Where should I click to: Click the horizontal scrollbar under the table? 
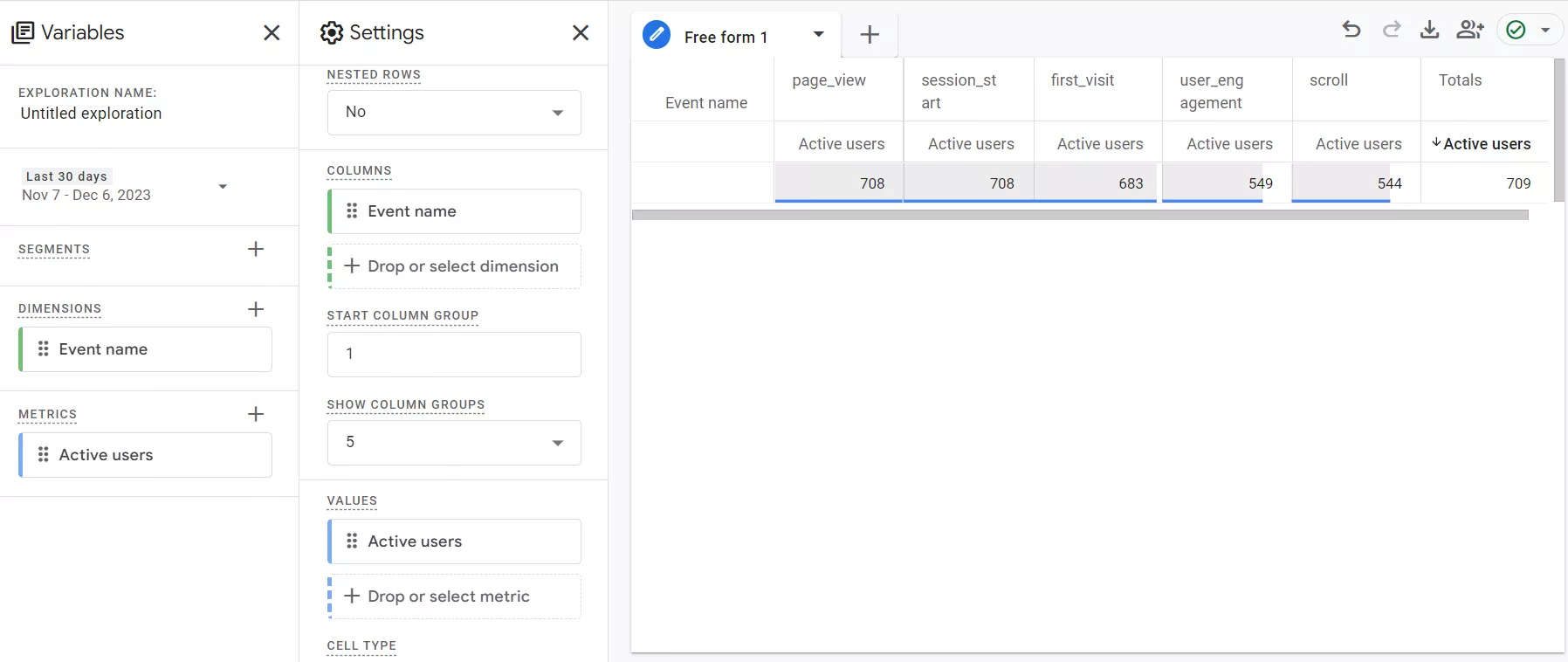[1080, 215]
